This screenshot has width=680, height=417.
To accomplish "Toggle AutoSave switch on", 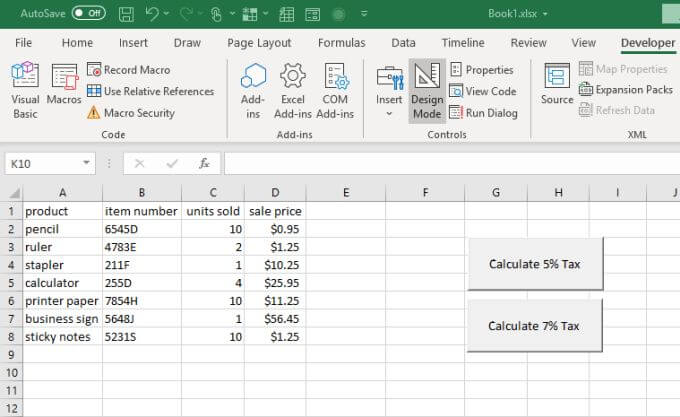I will pos(88,14).
